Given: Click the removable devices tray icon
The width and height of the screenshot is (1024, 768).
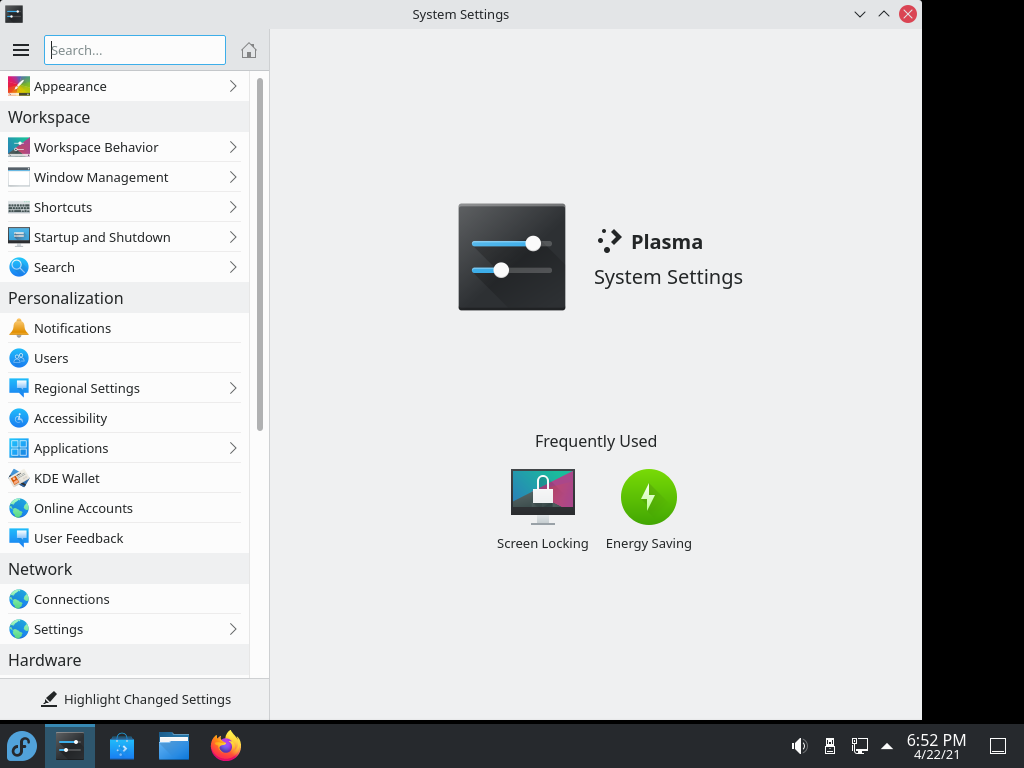Looking at the screenshot, I should [x=829, y=746].
